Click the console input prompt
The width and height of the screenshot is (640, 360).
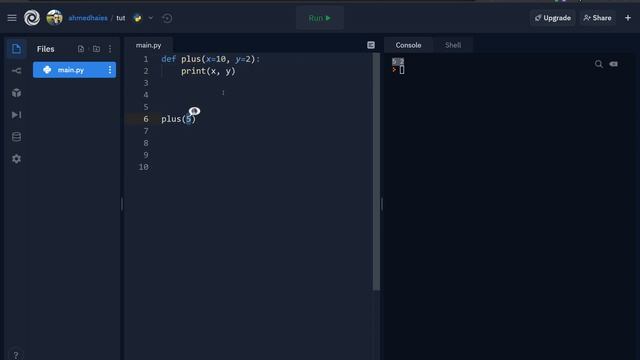(x=402, y=70)
